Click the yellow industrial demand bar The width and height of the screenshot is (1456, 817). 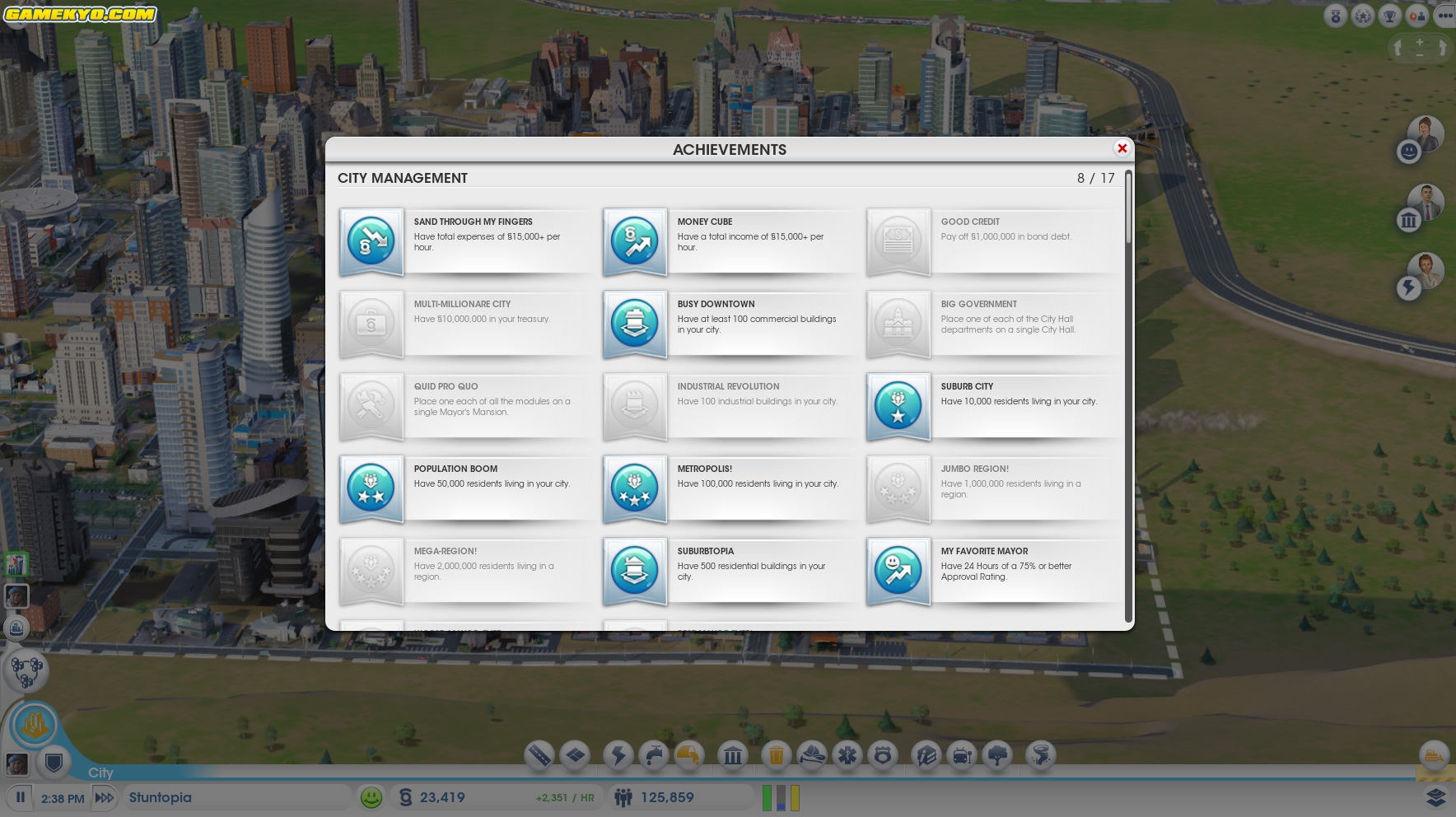tap(795, 797)
